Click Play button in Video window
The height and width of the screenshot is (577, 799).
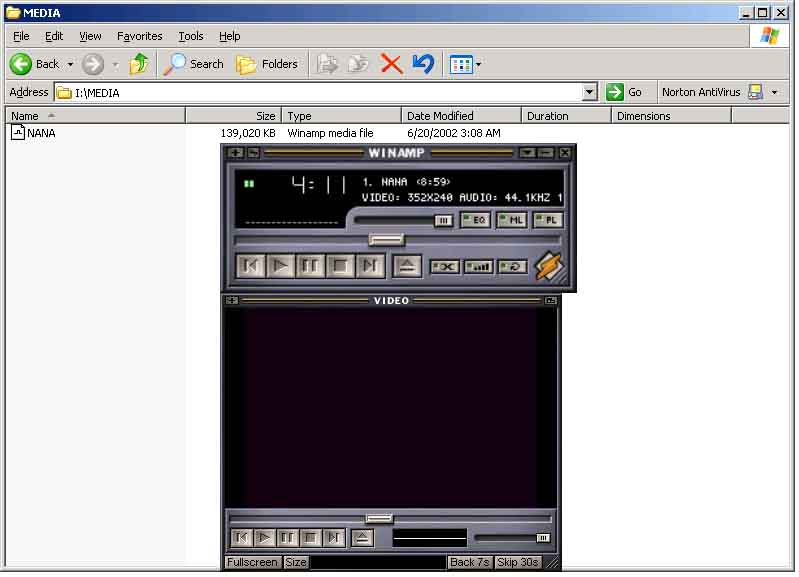point(264,538)
